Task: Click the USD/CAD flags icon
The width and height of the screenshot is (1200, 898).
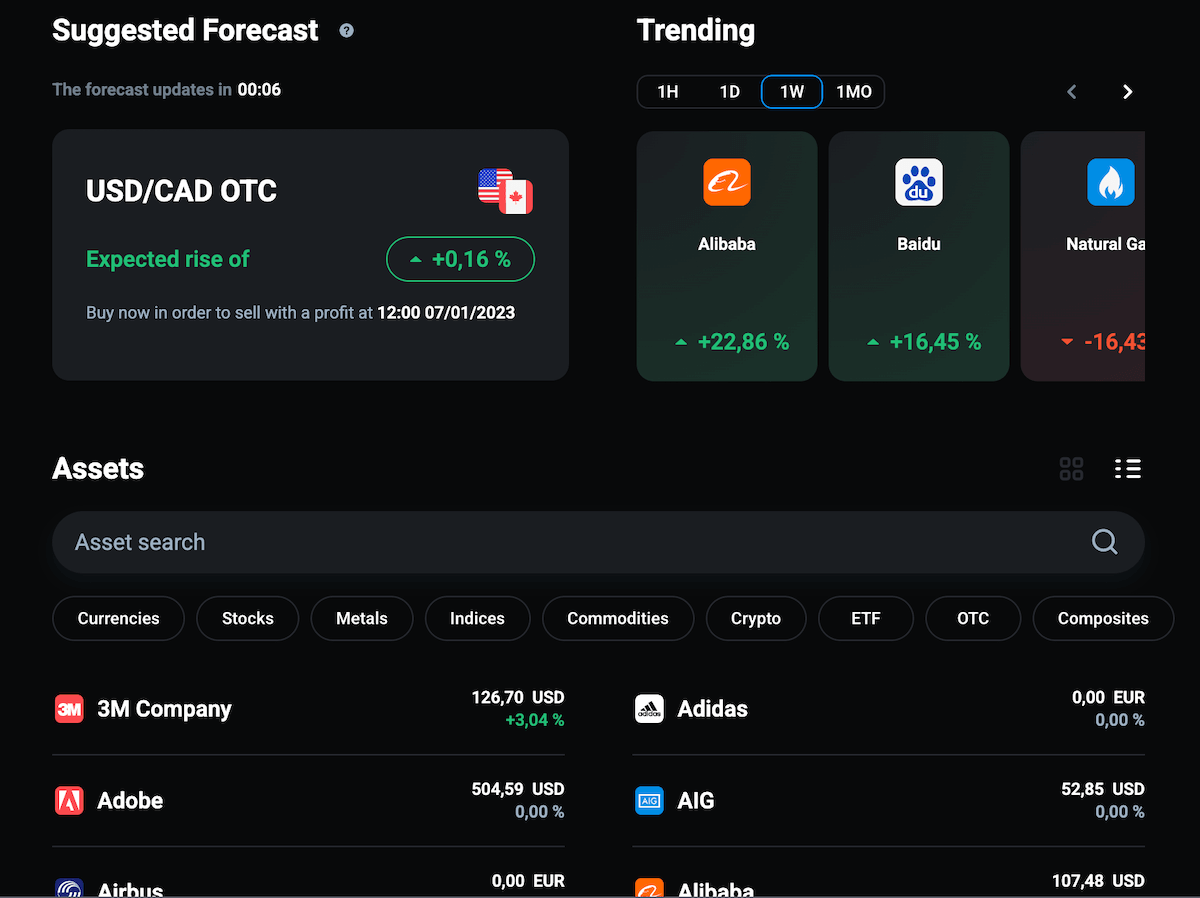Action: pyautogui.click(x=506, y=191)
